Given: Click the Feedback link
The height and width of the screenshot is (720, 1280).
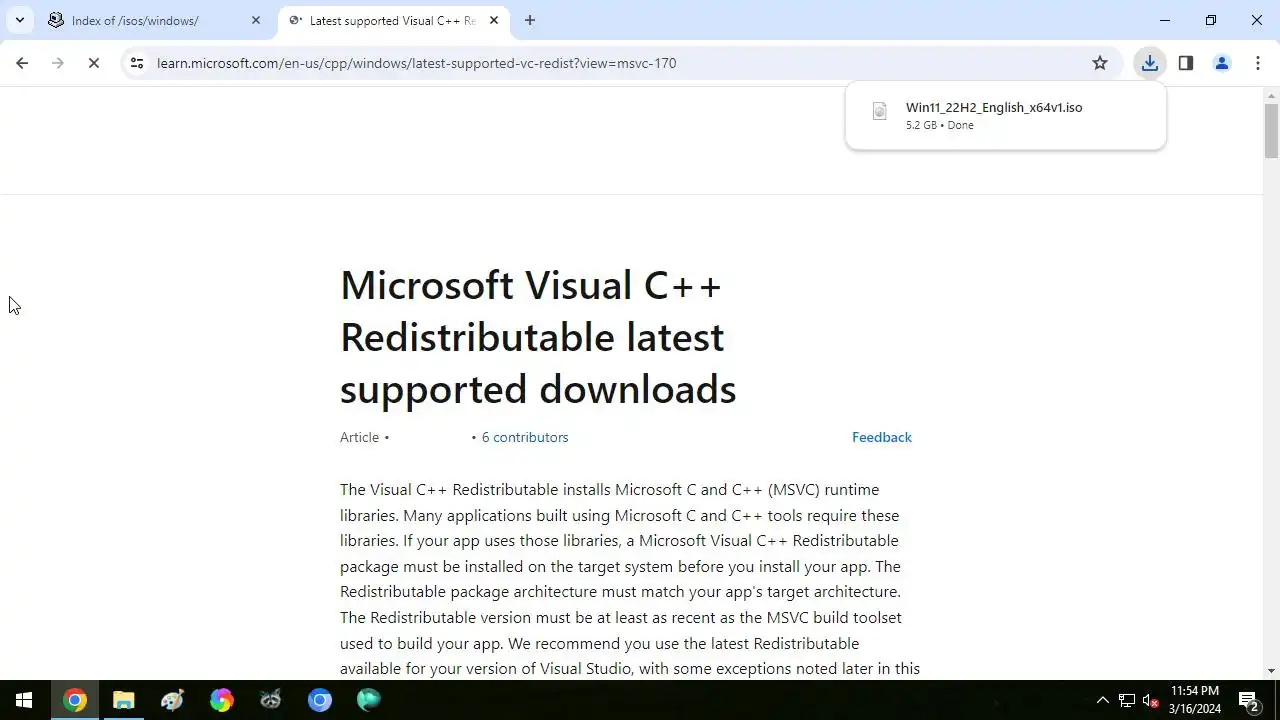Looking at the screenshot, I should coord(882,437).
